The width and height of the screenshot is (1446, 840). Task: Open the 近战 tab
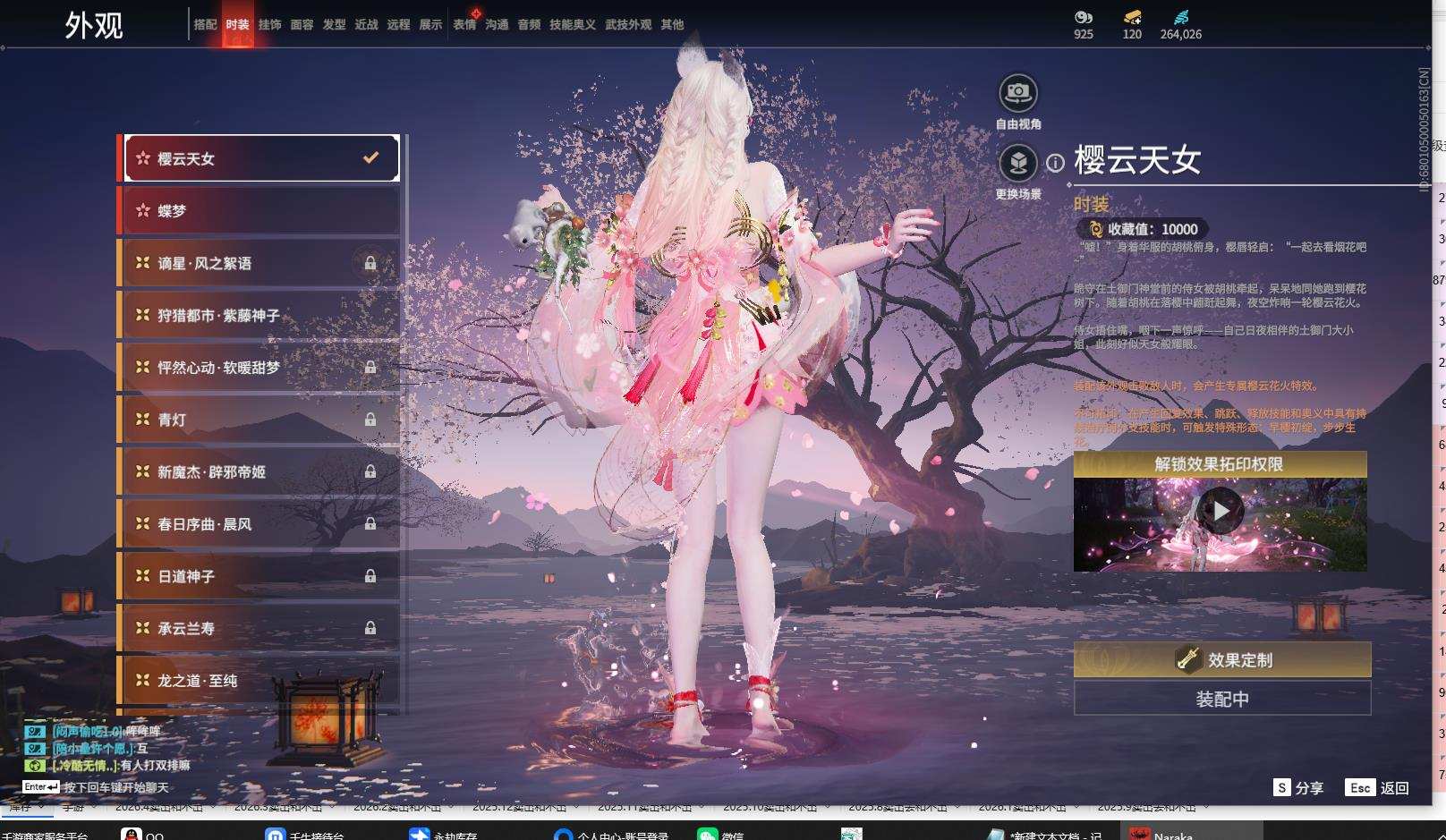coord(367,25)
